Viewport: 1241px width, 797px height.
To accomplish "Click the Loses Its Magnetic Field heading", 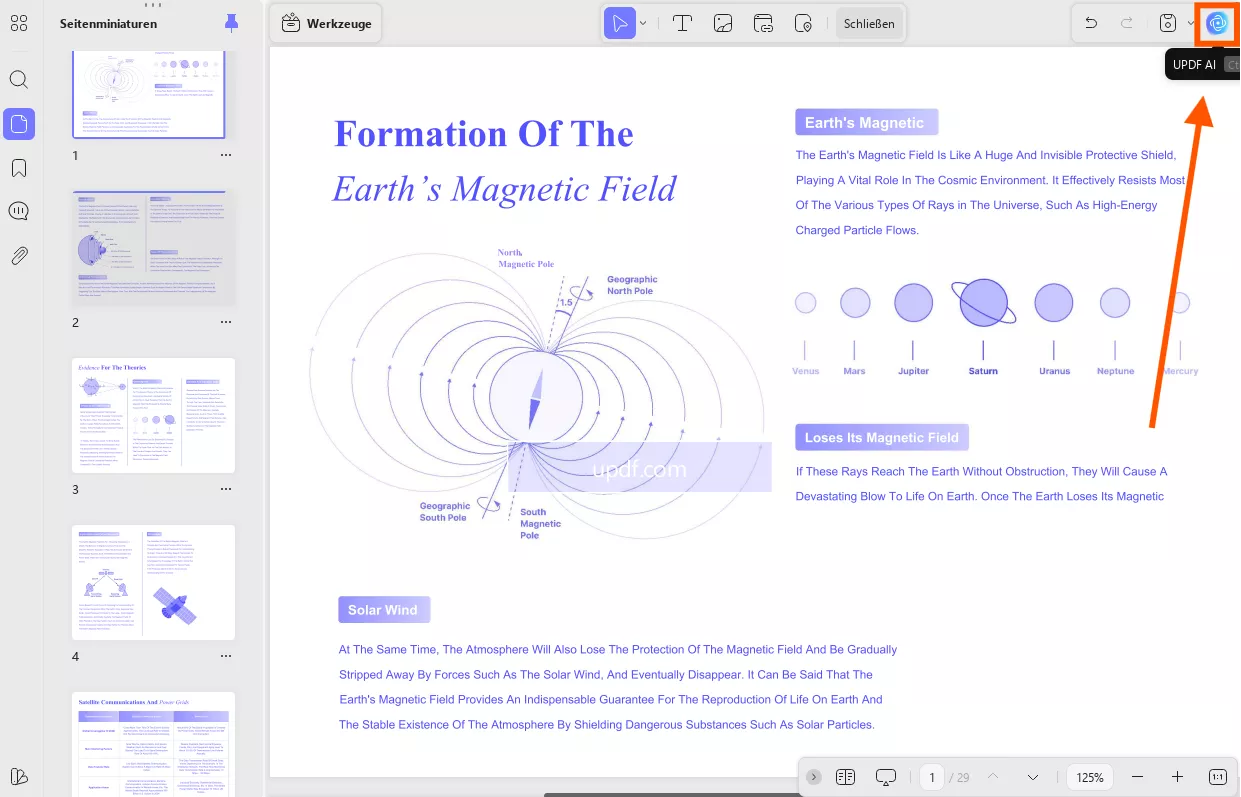I will (882, 437).
